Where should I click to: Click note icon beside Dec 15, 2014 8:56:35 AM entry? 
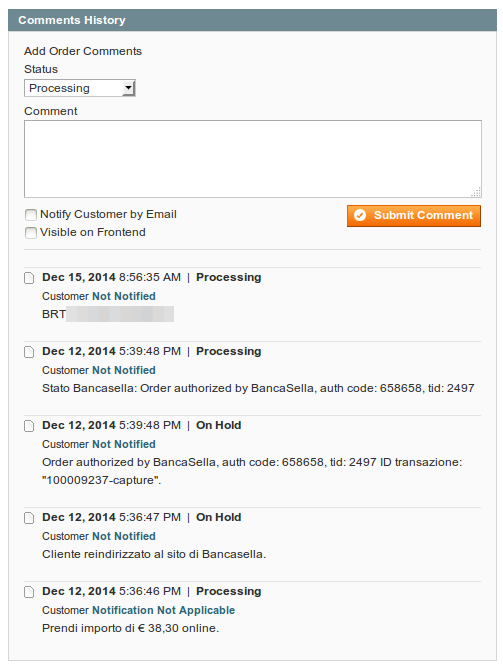(x=29, y=278)
